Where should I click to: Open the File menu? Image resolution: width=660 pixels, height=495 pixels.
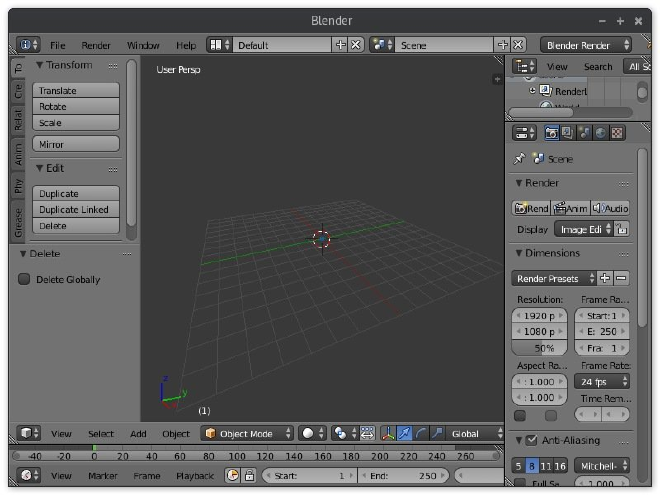click(58, 45)
